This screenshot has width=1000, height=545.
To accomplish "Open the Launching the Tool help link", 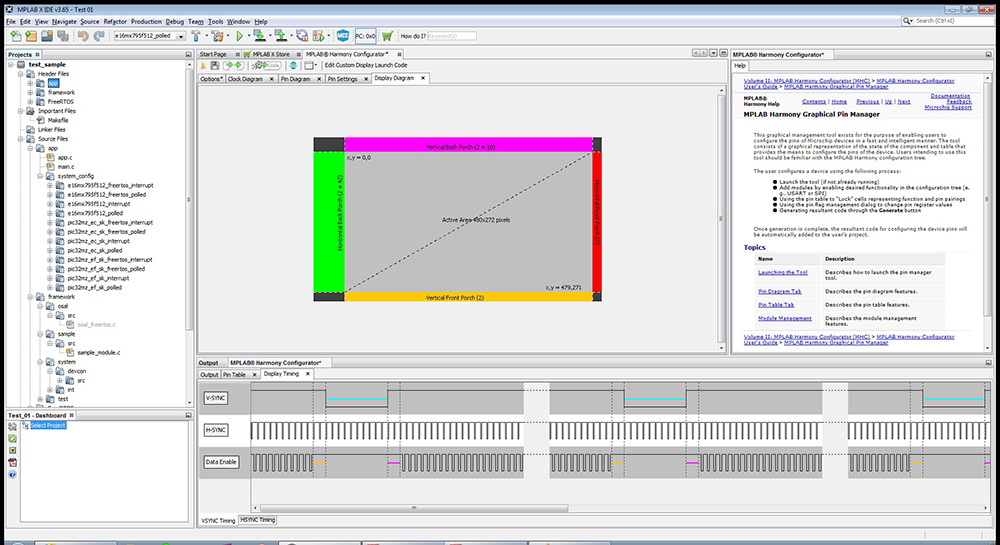I will [783, 272].
